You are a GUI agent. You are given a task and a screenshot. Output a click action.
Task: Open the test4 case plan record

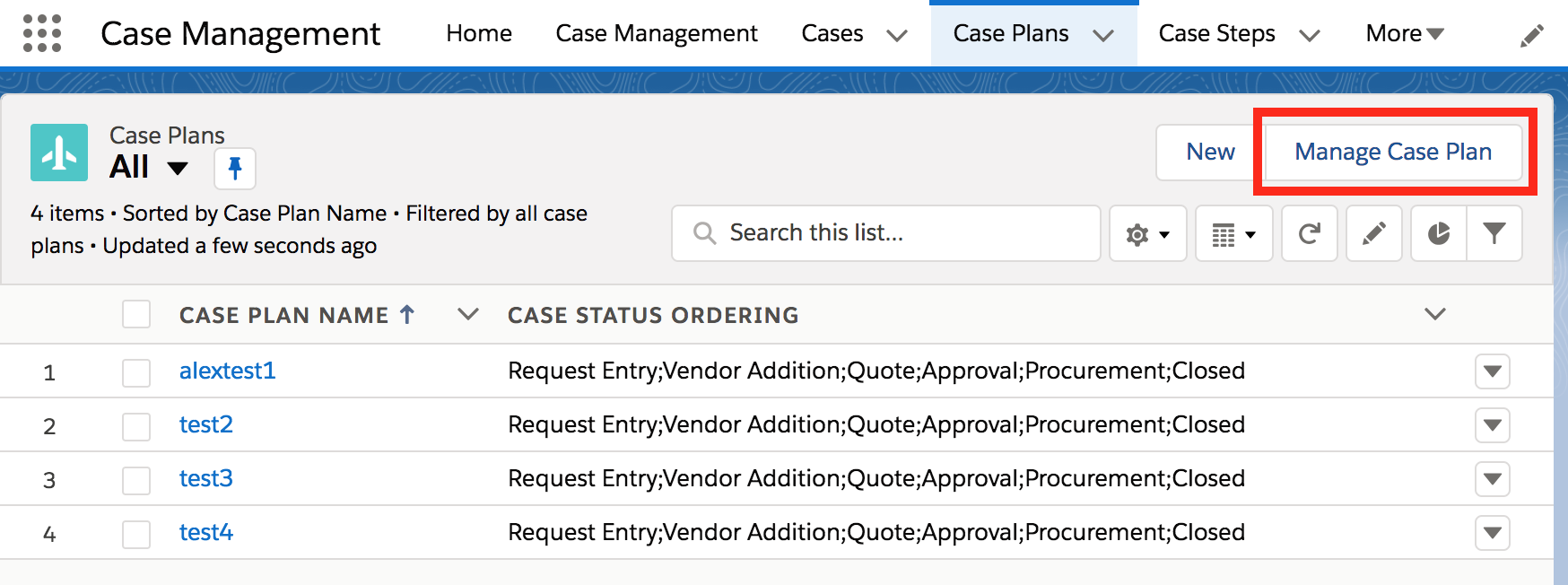[205, 532]
